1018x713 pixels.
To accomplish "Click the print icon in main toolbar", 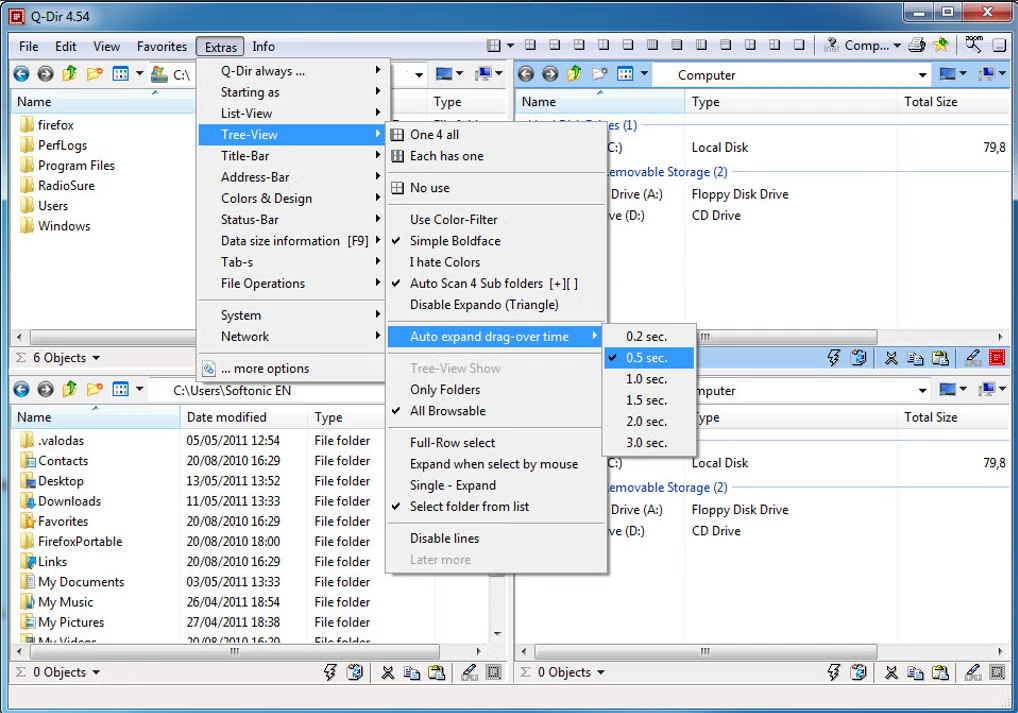I will click(x=916, y=45).
